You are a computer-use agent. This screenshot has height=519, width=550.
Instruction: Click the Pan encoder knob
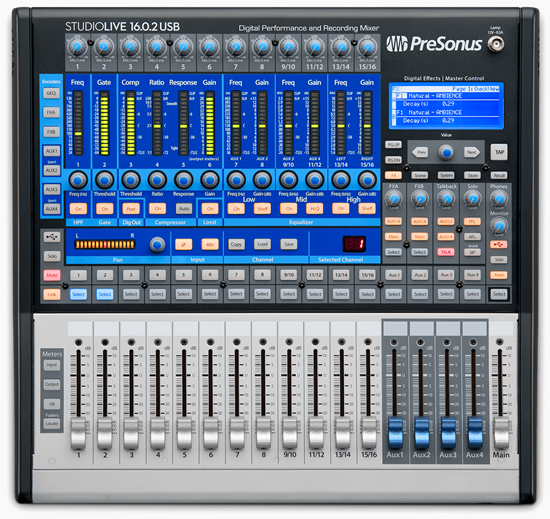coord(157,244)
